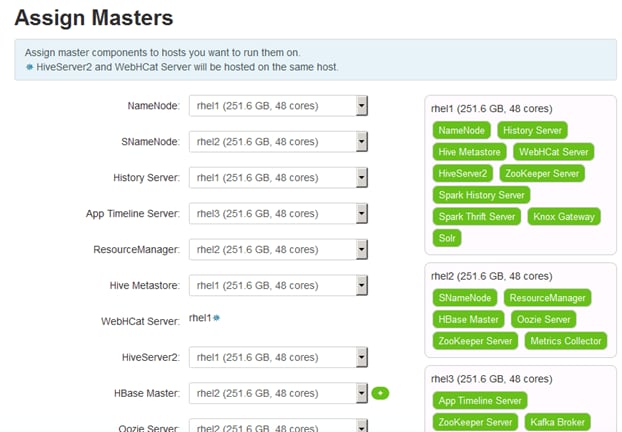Screen dimensions: 622x432
Task: Click the ResourceManager tag under rhel2
Action: [547, 298]
